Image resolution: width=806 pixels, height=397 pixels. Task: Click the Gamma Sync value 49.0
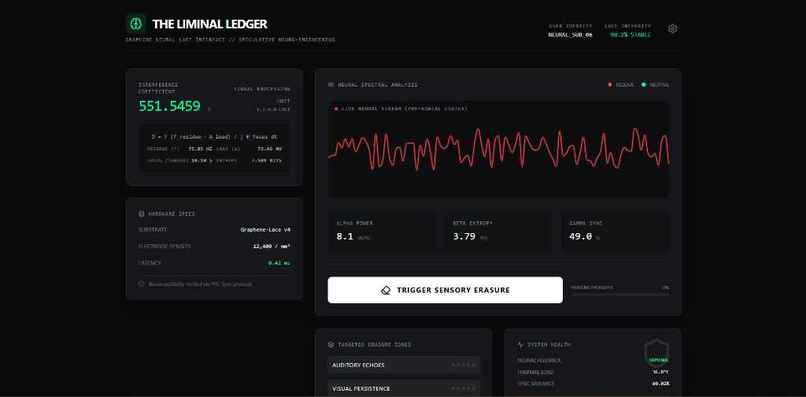click(580, 237)
